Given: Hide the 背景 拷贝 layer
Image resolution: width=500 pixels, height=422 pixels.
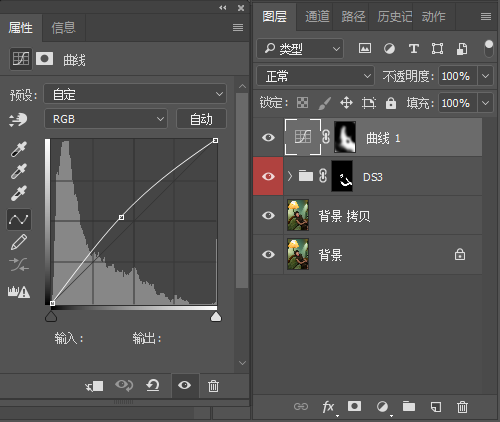Looking at the screenshot, I should (268, 215).
